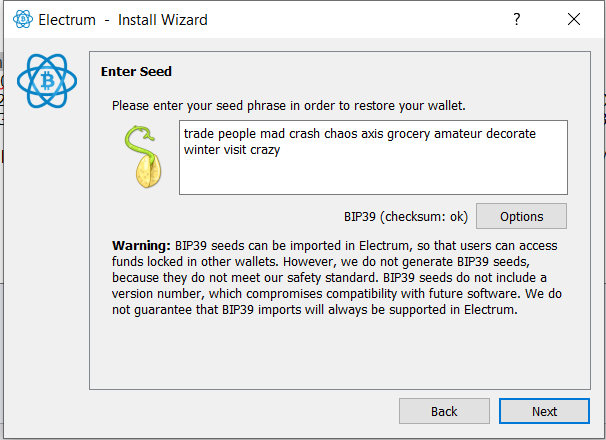Click the bold 'Warning:' label
Screen dimensions: 606x440
pos(141,246)
